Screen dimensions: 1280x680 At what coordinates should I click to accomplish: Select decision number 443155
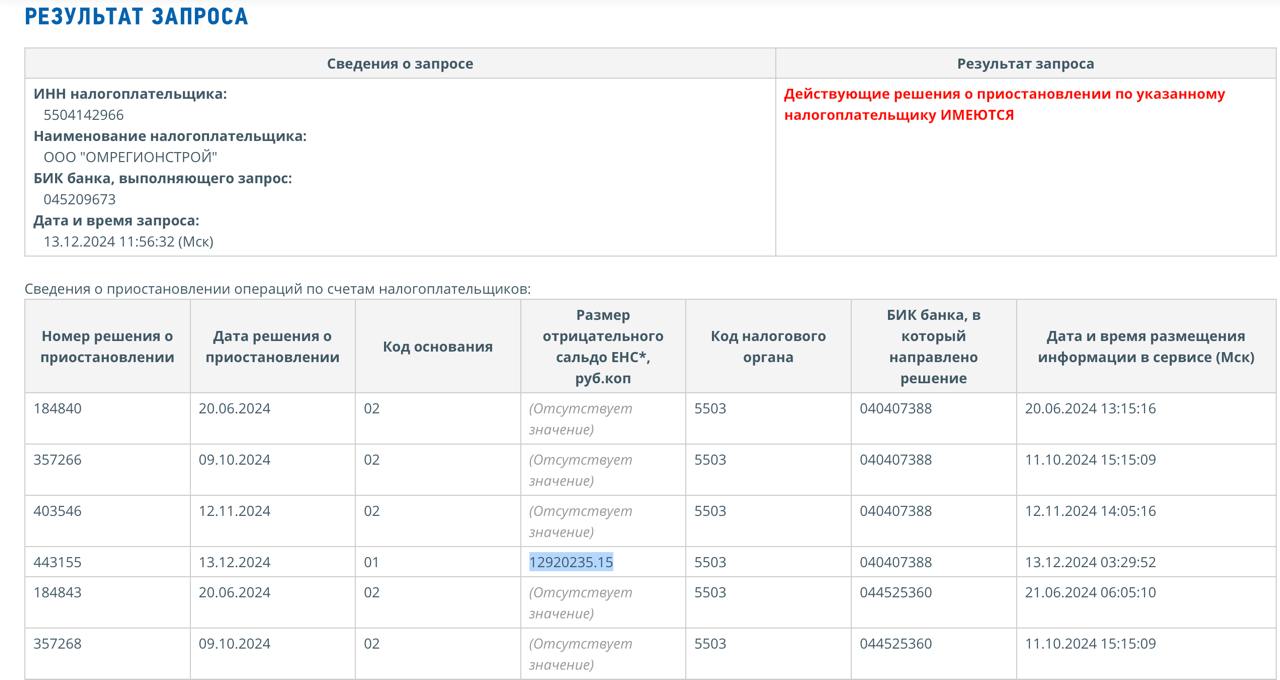click(58, 561)
